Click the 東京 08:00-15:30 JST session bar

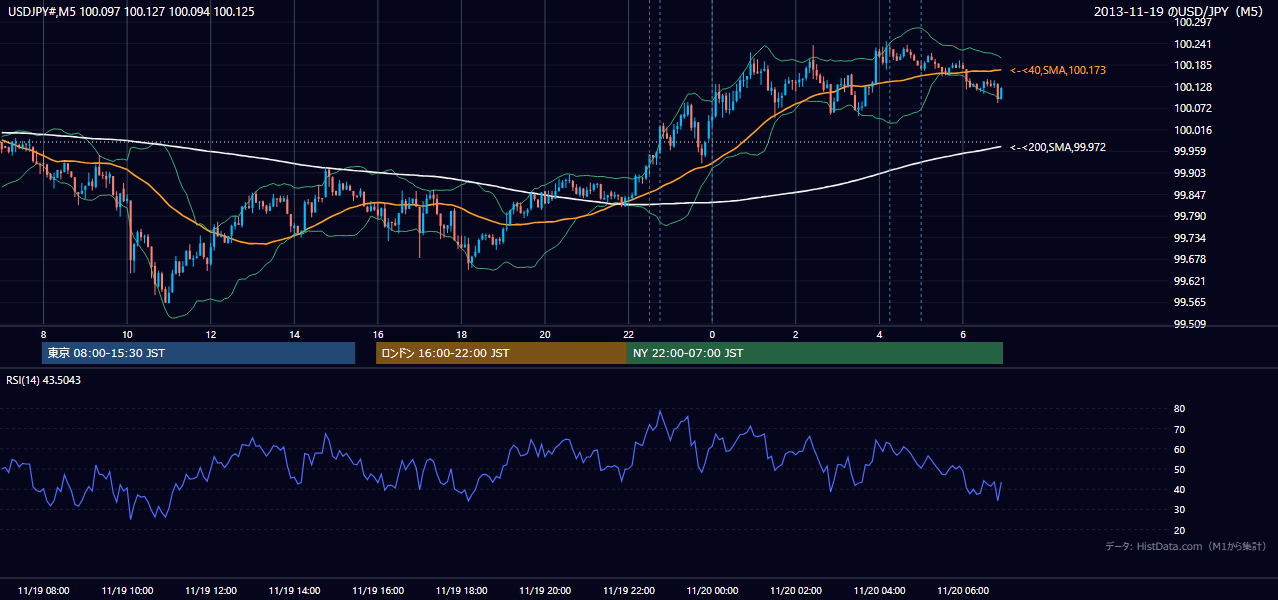point(198,353)
